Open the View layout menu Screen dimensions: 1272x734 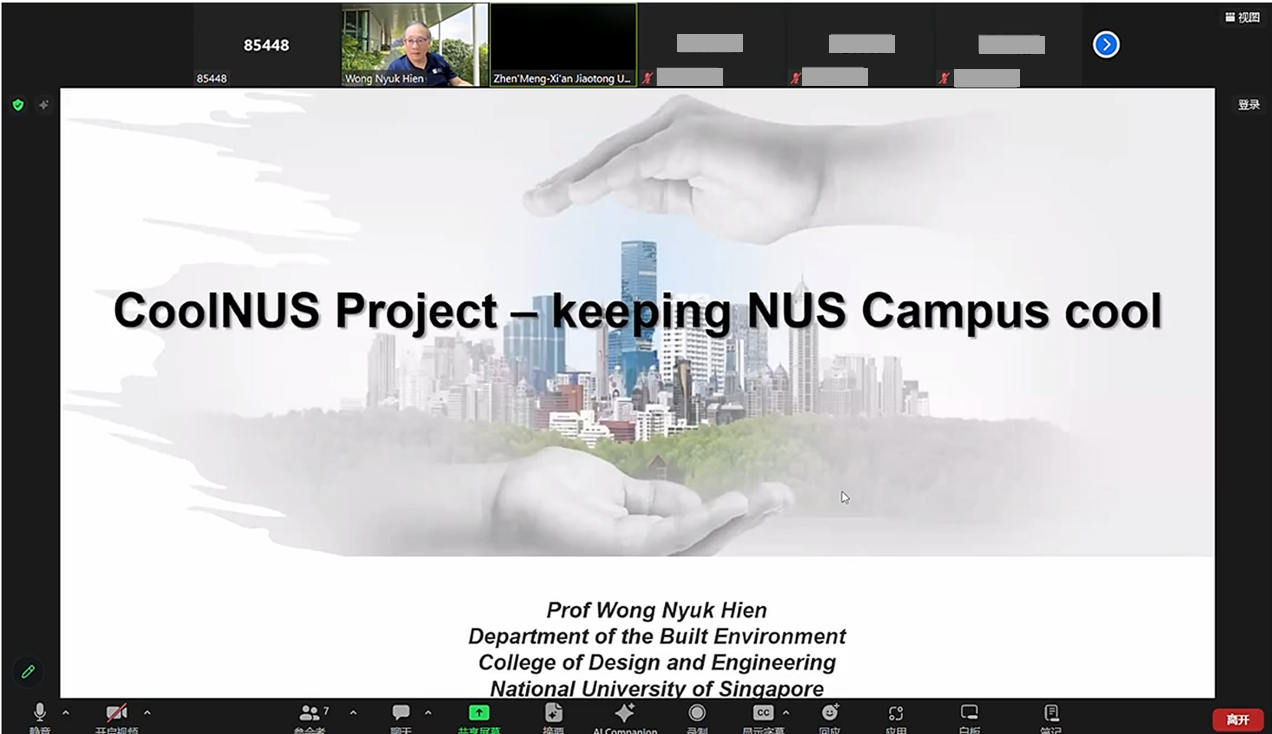[x=1243, y=17]
